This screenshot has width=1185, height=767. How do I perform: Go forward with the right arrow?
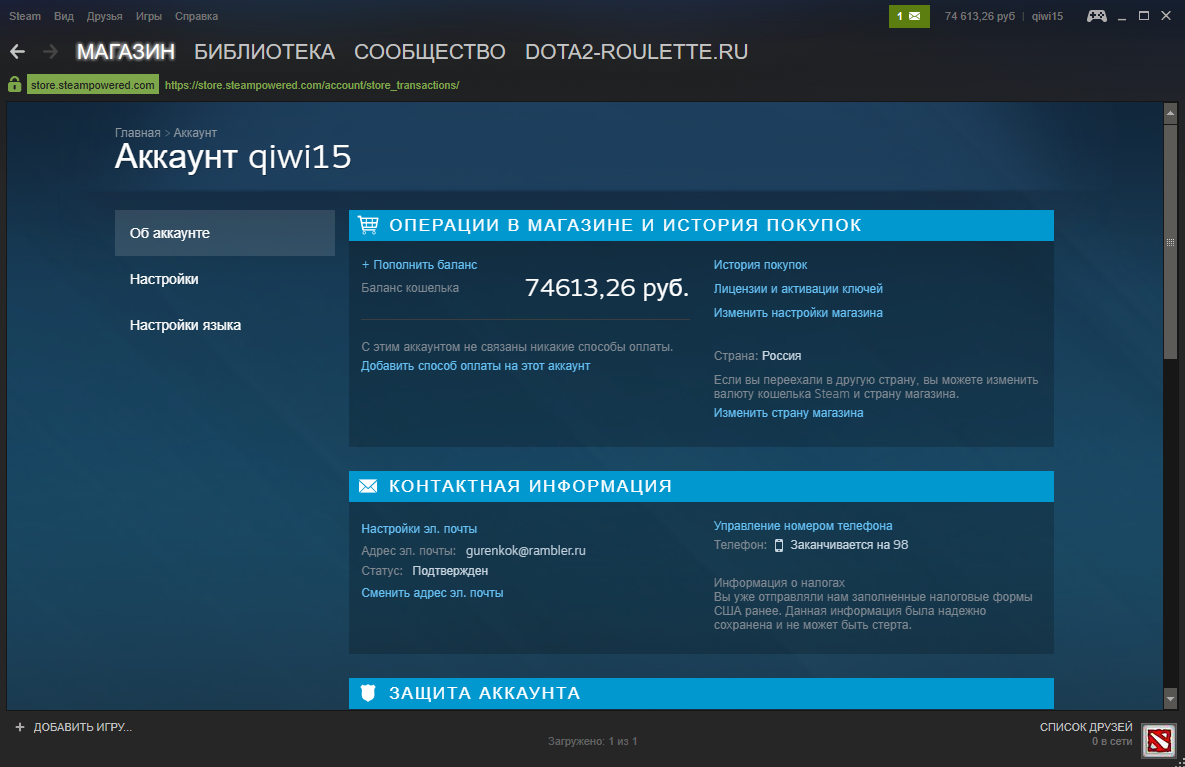tap(51, 51)
